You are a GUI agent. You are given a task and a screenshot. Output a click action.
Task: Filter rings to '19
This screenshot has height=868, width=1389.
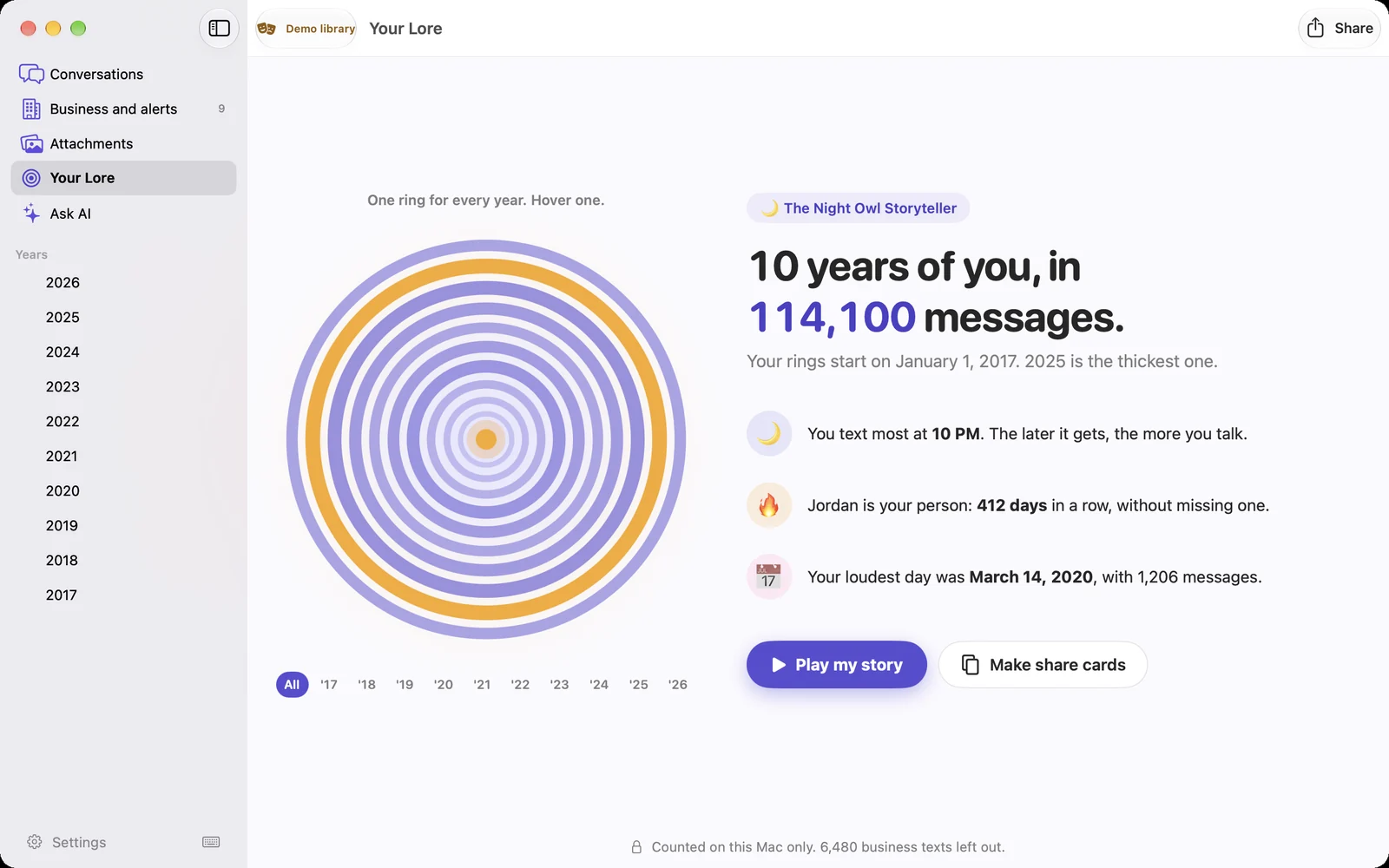405,685
